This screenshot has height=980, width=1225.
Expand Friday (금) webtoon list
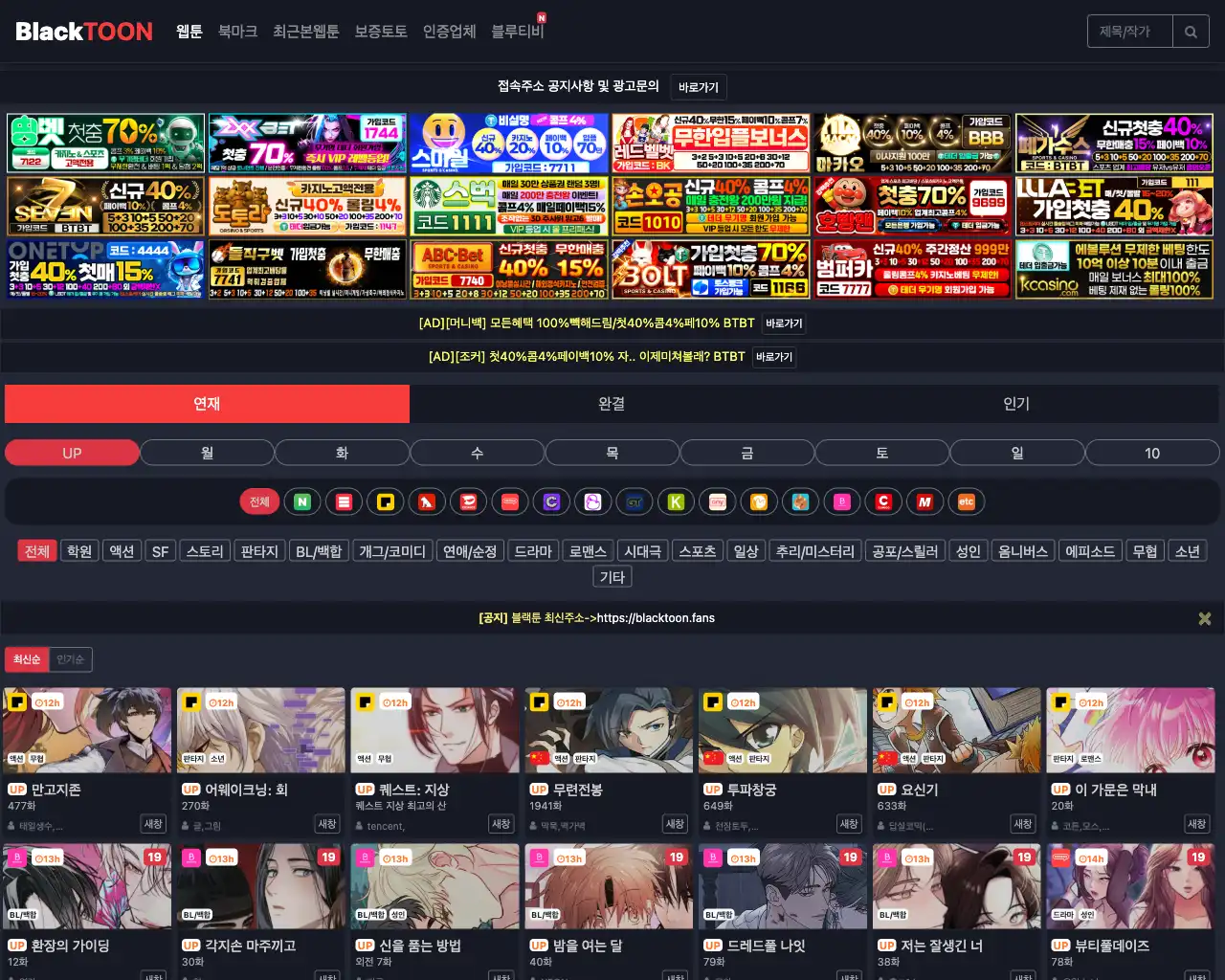tap(746, 452)
